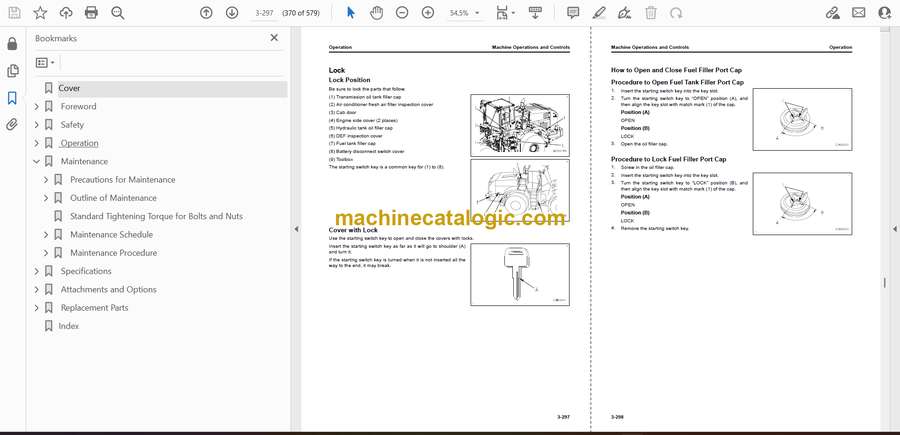Upload file with the cloud icon

coord(66,13)
